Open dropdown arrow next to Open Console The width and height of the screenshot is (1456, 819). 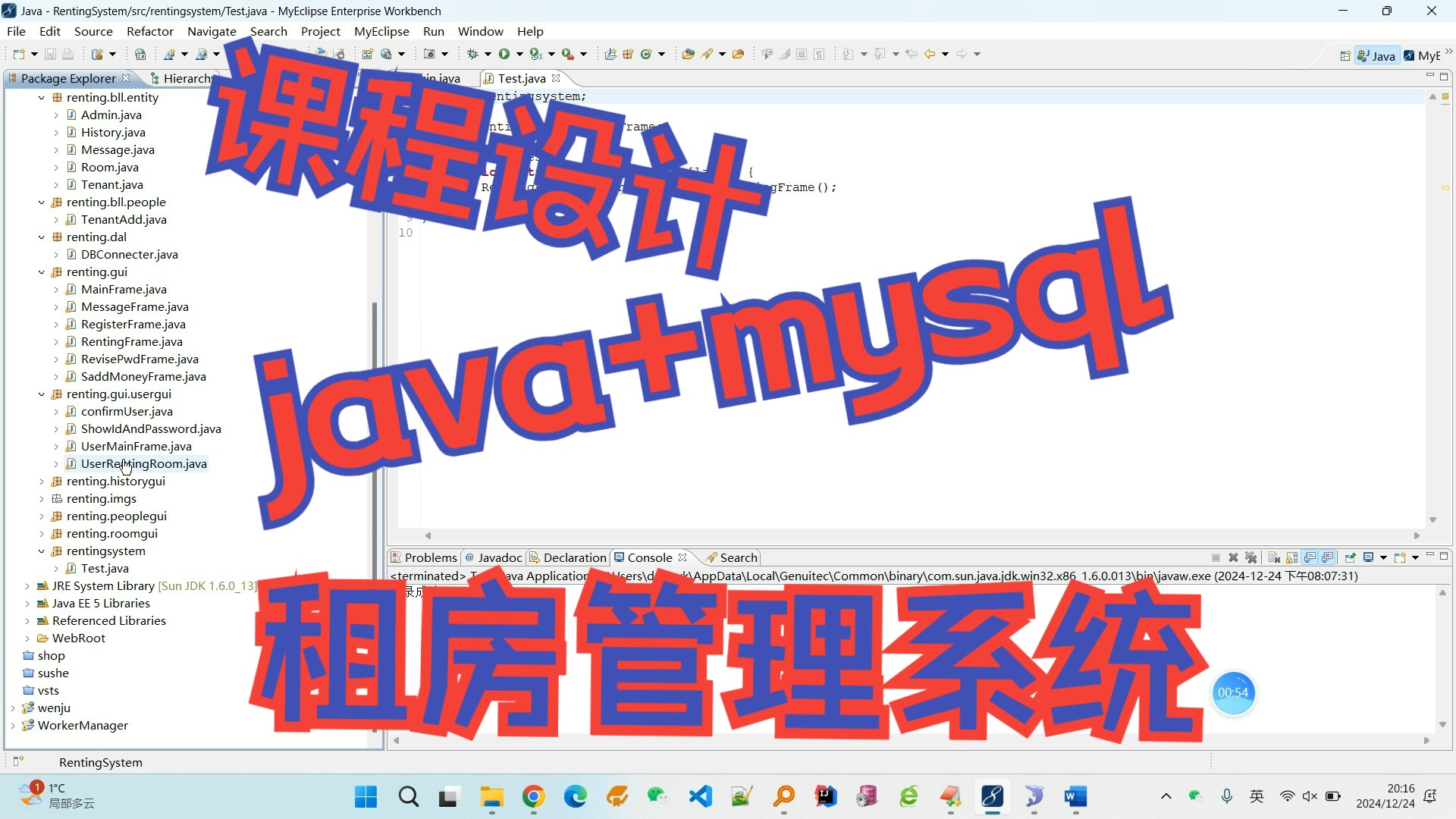[x=1415, y=557]
